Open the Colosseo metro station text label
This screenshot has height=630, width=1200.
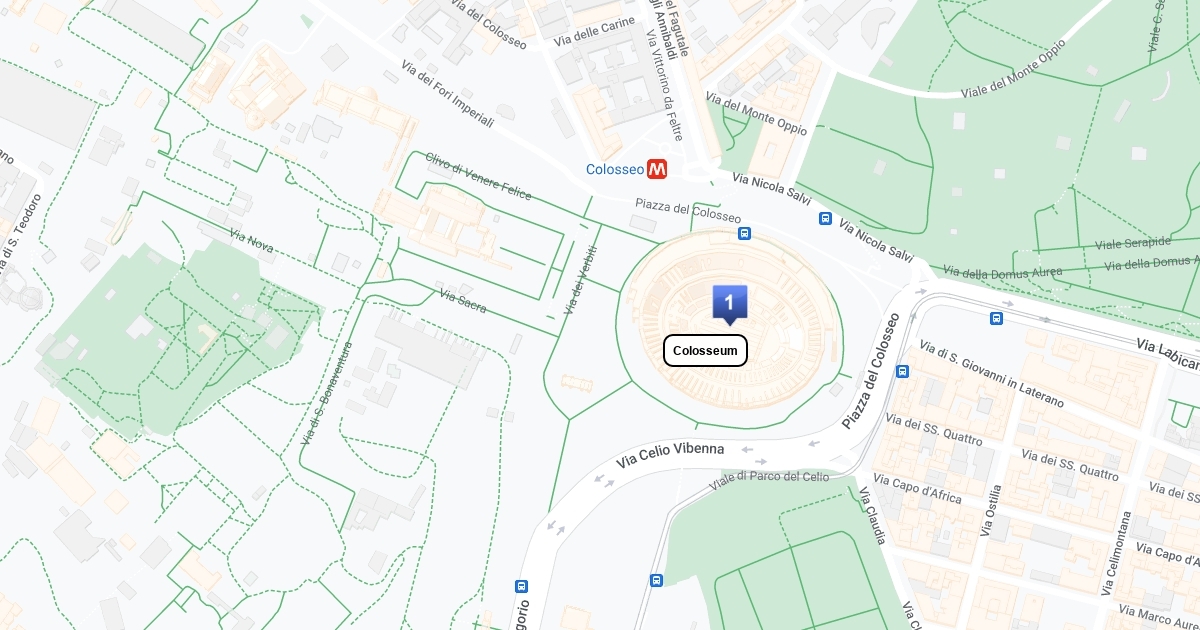(x=615, y=169)
